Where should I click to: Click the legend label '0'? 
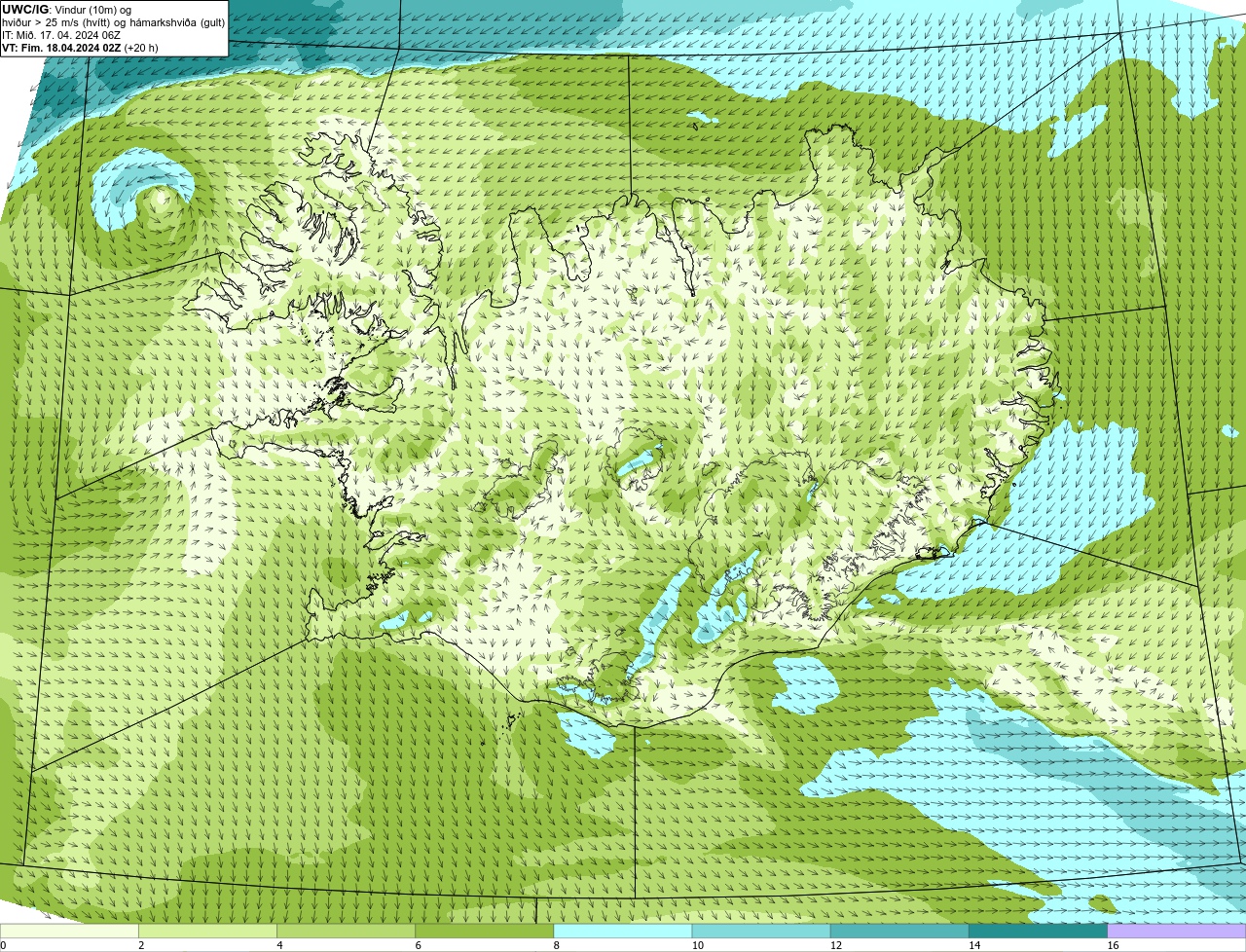(3, 945)
